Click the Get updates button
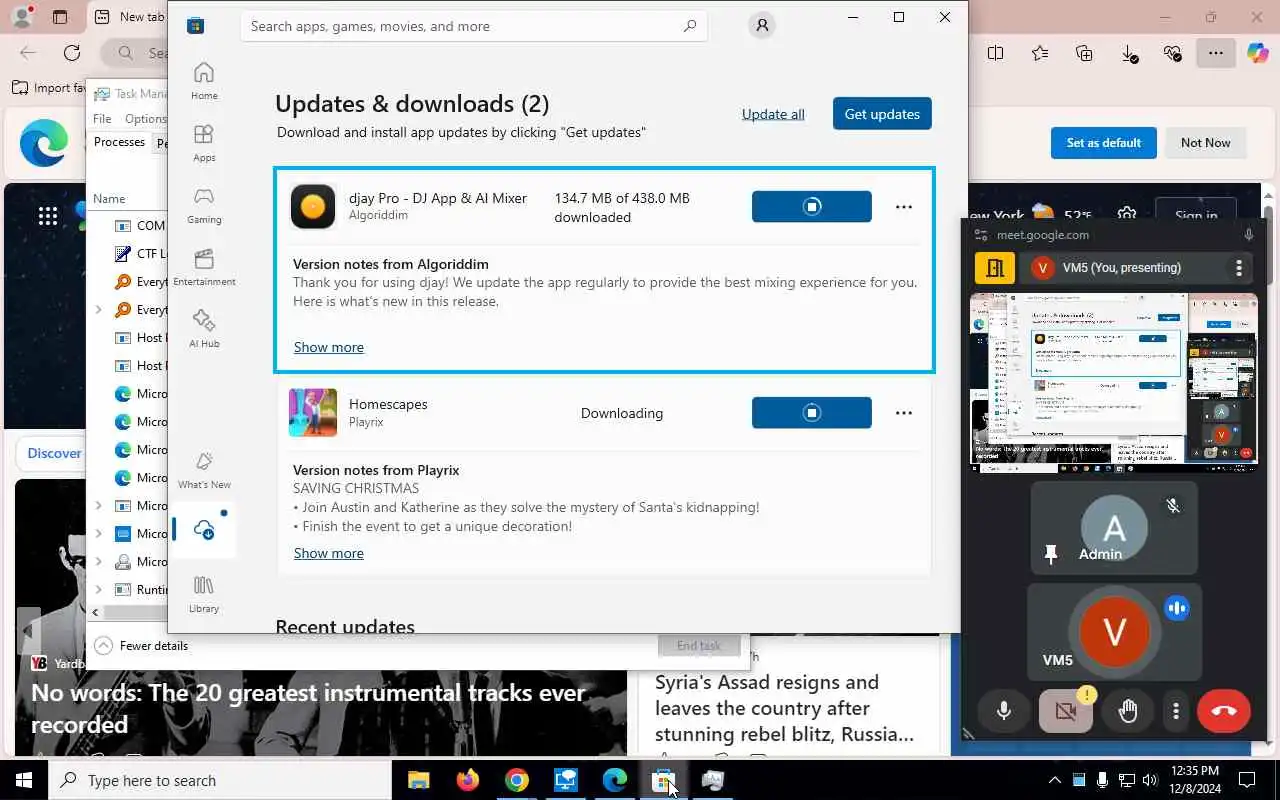This screenshot has height=800, width=1280. pyautogui.click(x=882, y=114)
